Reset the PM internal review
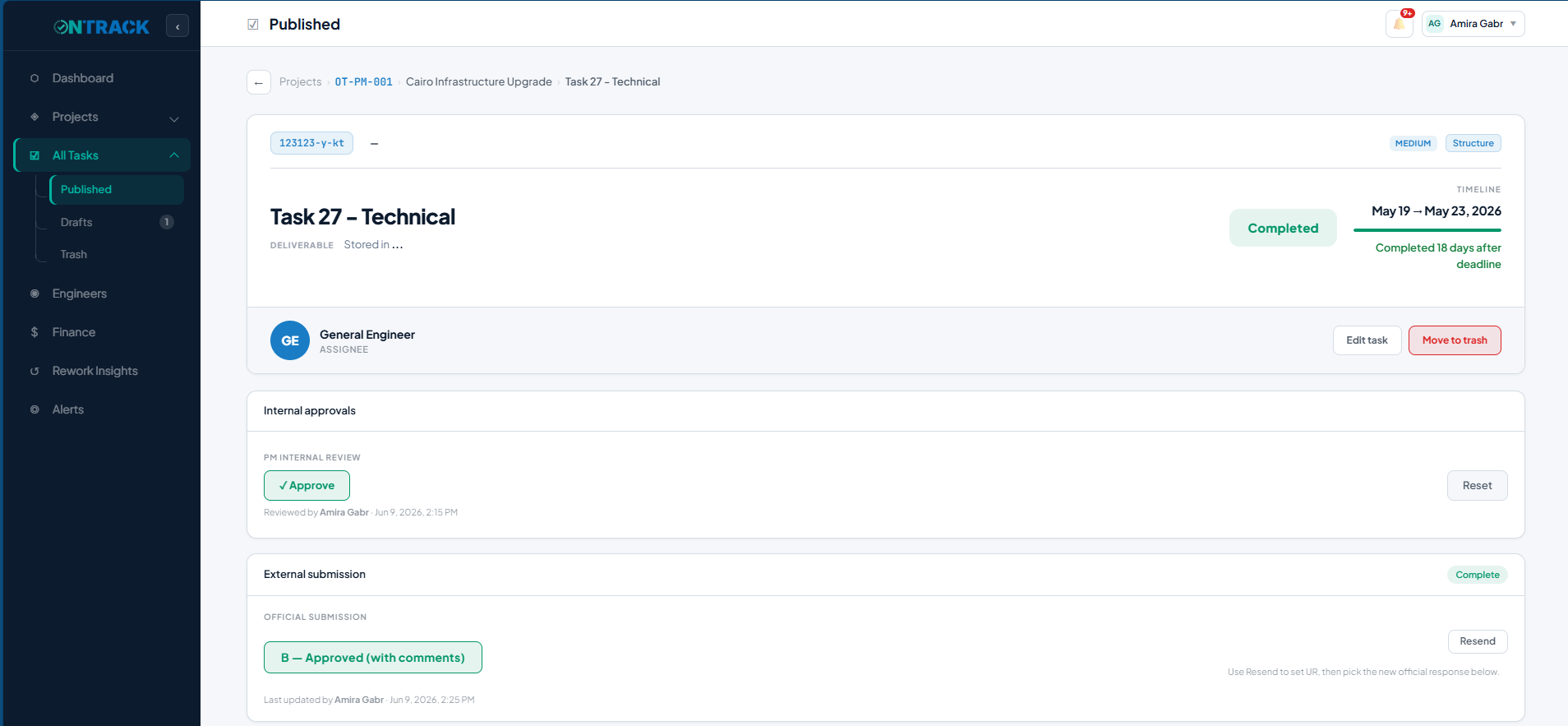This screenshot has height=726, width=1568. pos(1477,485)
